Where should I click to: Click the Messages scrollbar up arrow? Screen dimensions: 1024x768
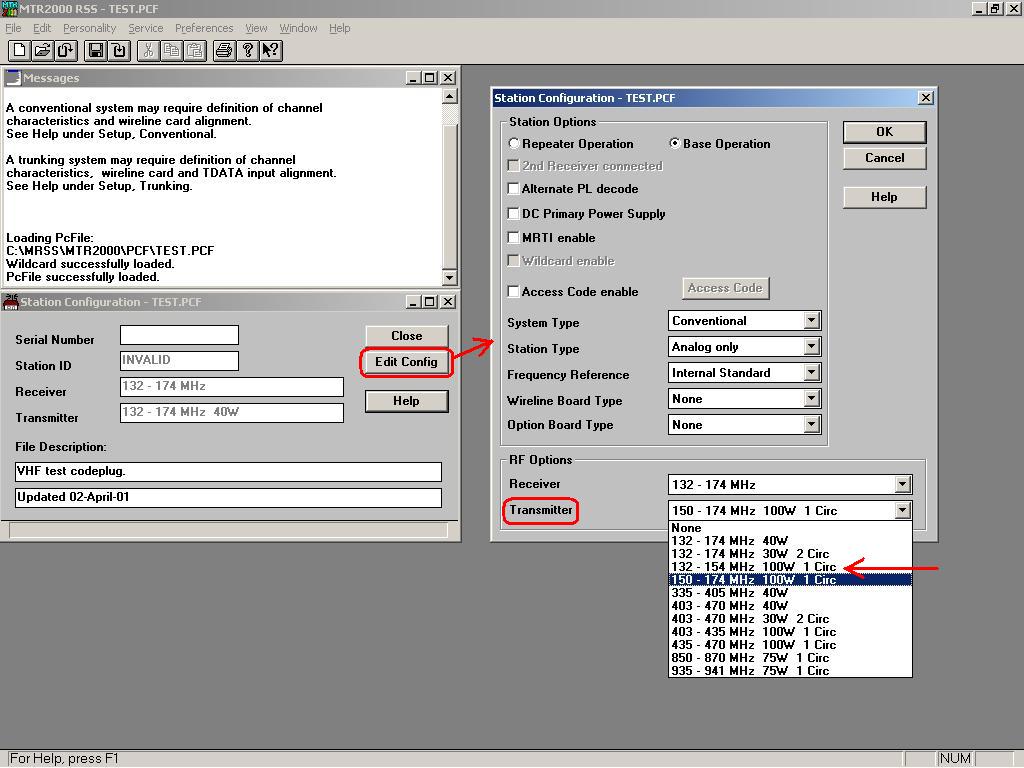[449, 97]
